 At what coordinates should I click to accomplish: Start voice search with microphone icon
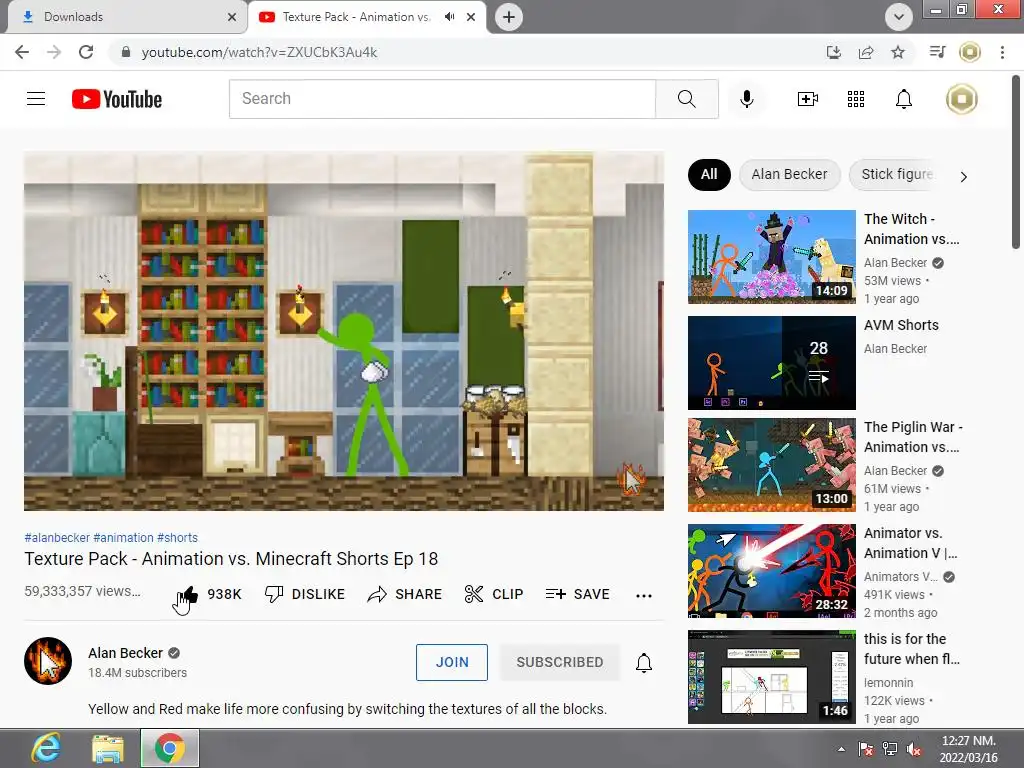[x=746, y=99]
